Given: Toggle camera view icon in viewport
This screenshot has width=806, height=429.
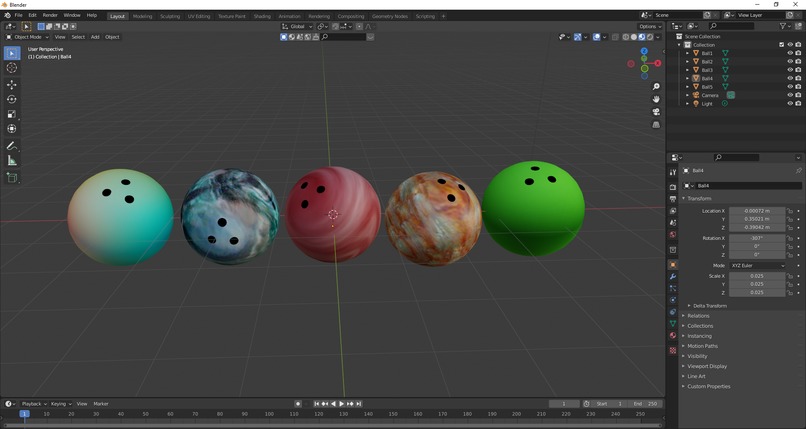Looking at the screenshot, I should [x=656, y=112].
